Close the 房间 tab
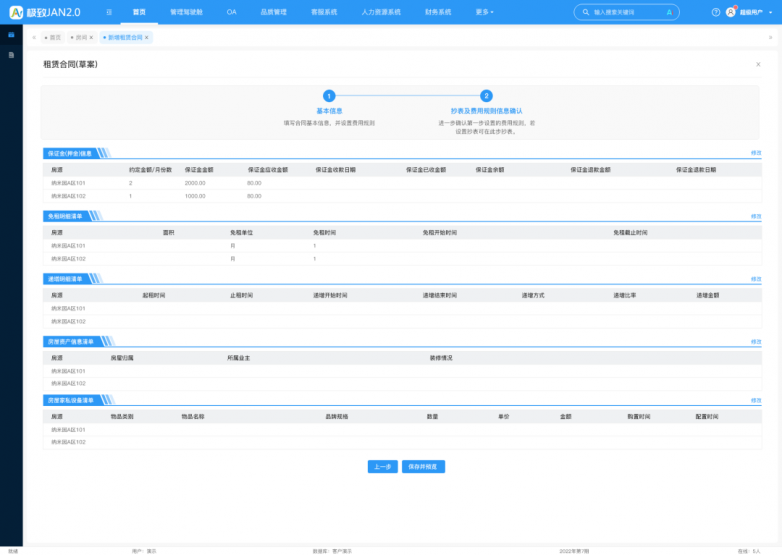 pyautogui.click(x=91, y=37)
